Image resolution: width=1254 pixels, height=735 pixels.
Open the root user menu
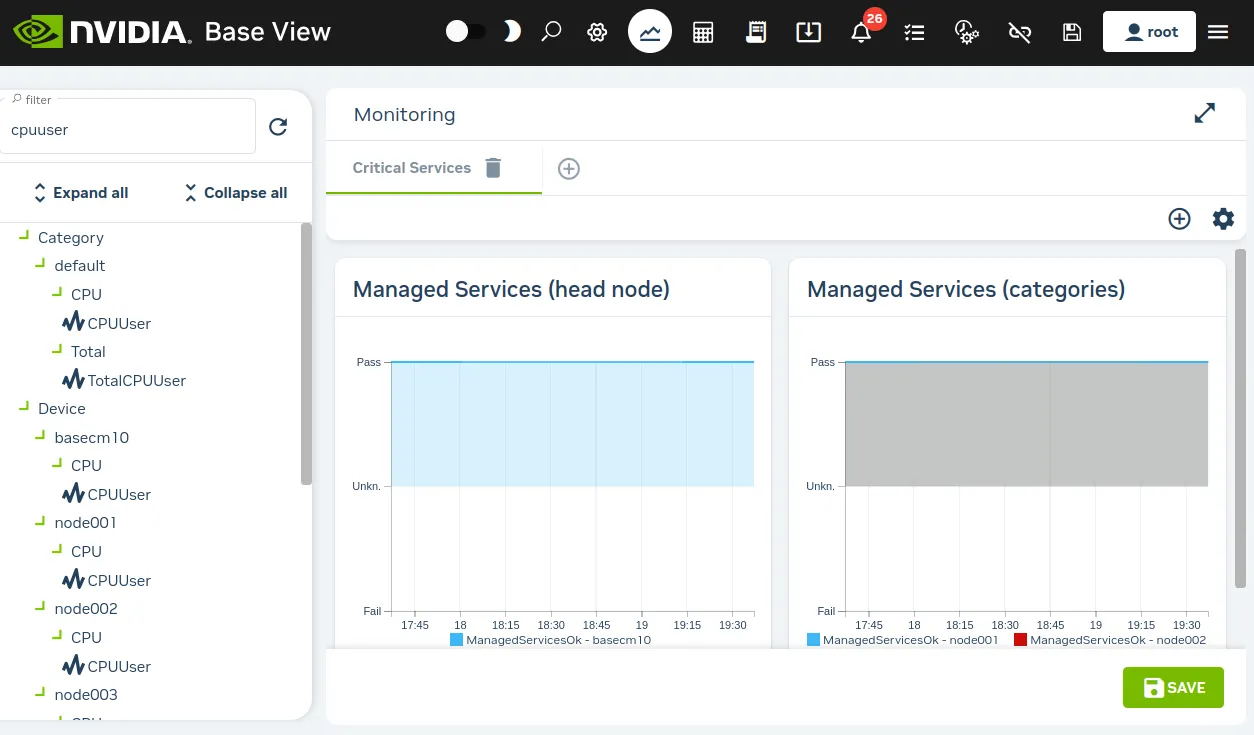coord(1149,32)
